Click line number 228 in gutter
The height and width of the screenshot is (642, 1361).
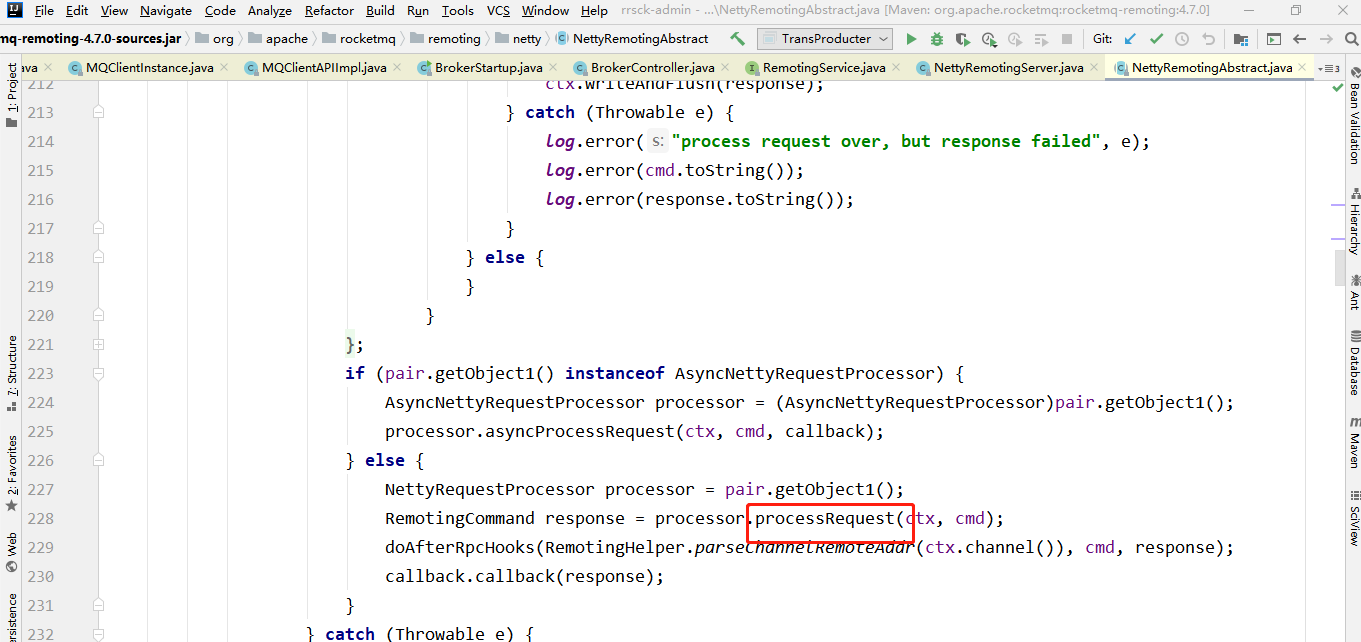41,518
